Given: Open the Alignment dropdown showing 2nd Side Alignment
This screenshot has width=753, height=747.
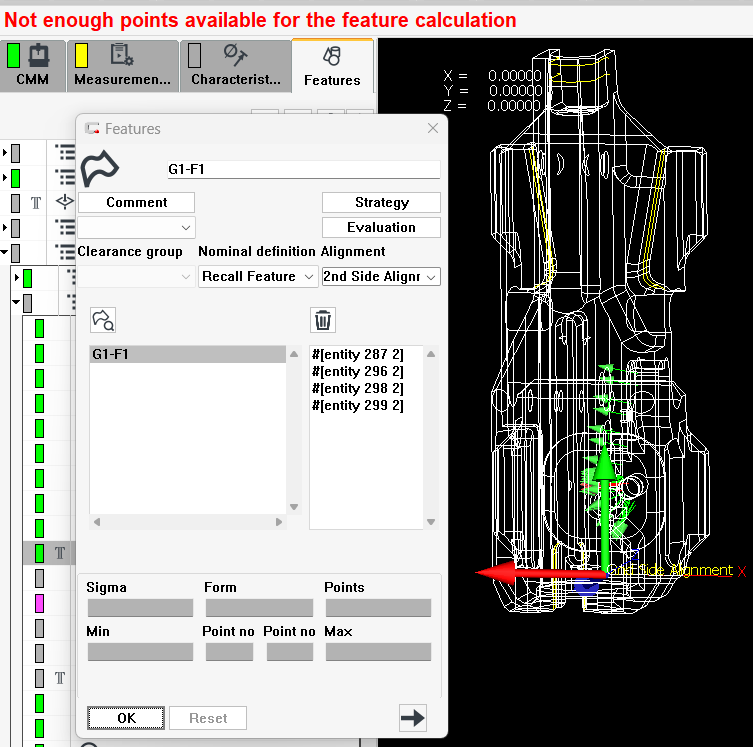Looking at the screenshot, I should click(381, 276).
